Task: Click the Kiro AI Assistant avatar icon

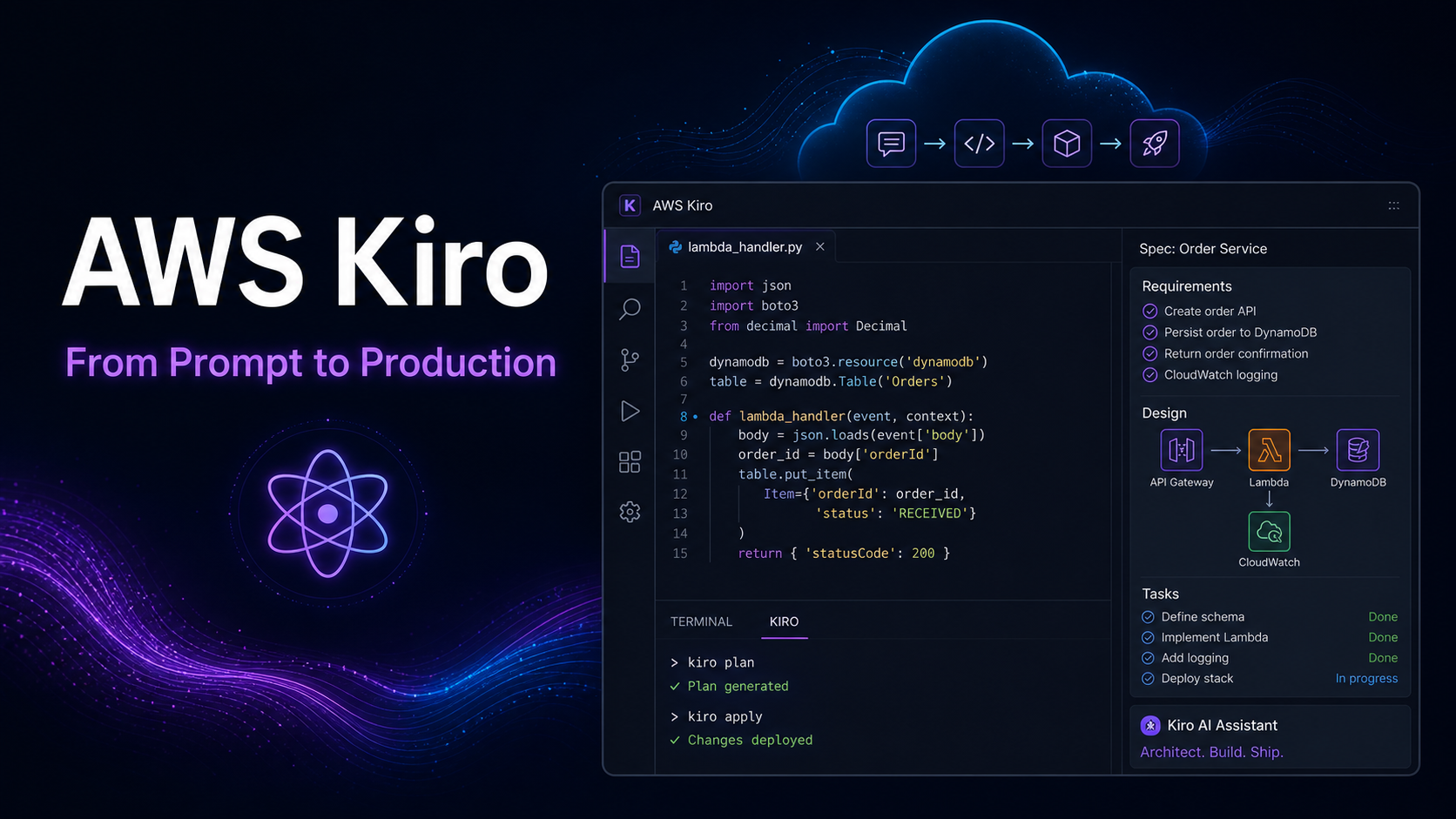Action: tap(1150, 726)
